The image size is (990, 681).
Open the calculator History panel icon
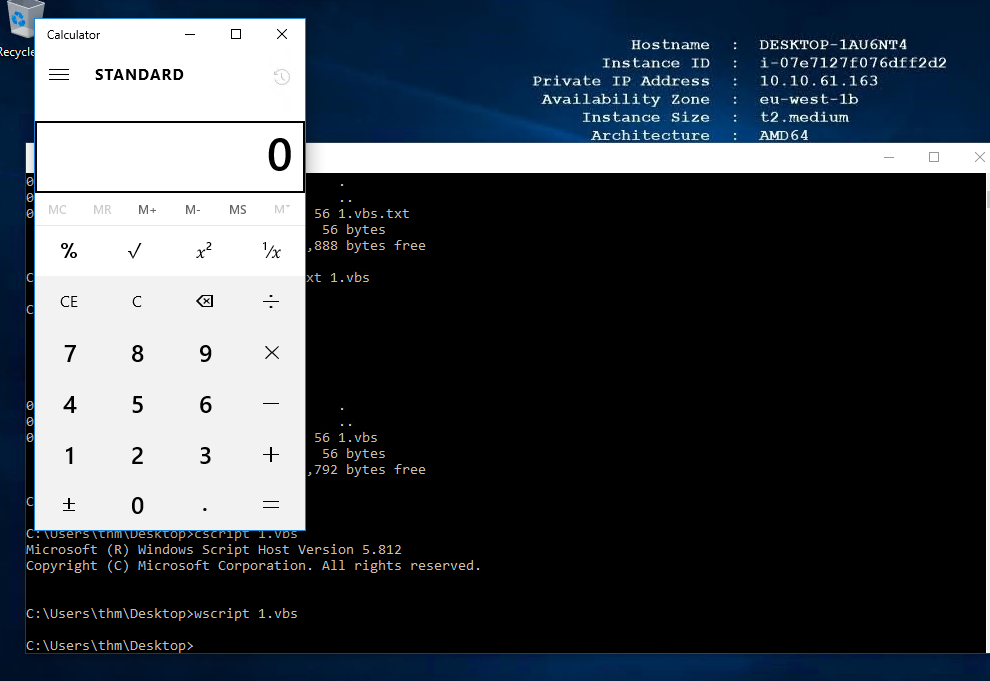click(x=282, y=77)
